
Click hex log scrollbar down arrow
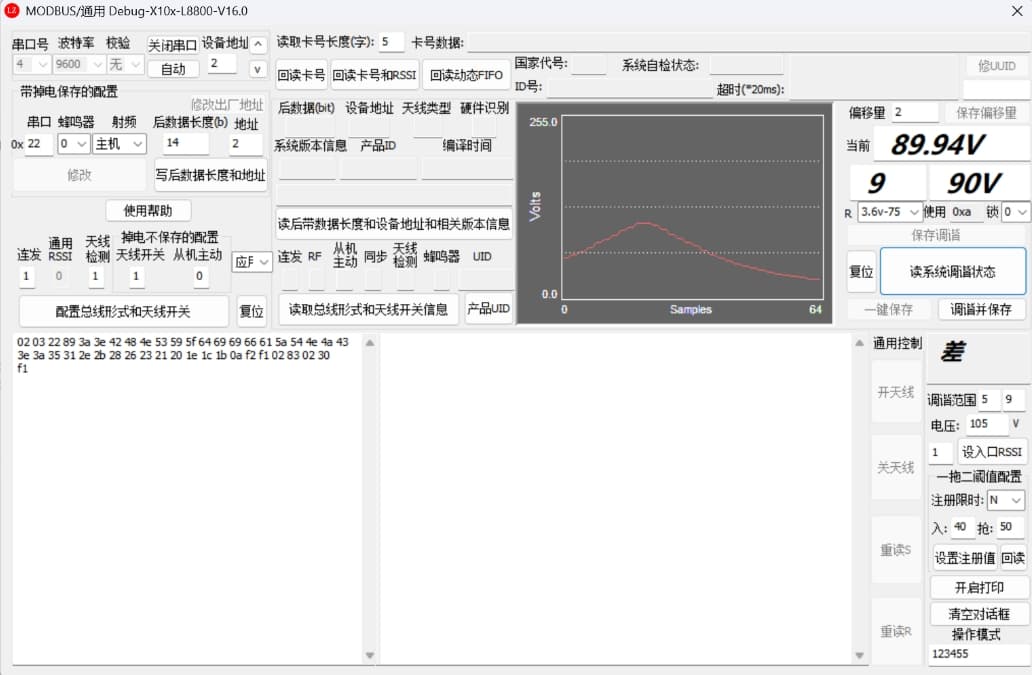(370, 655)
